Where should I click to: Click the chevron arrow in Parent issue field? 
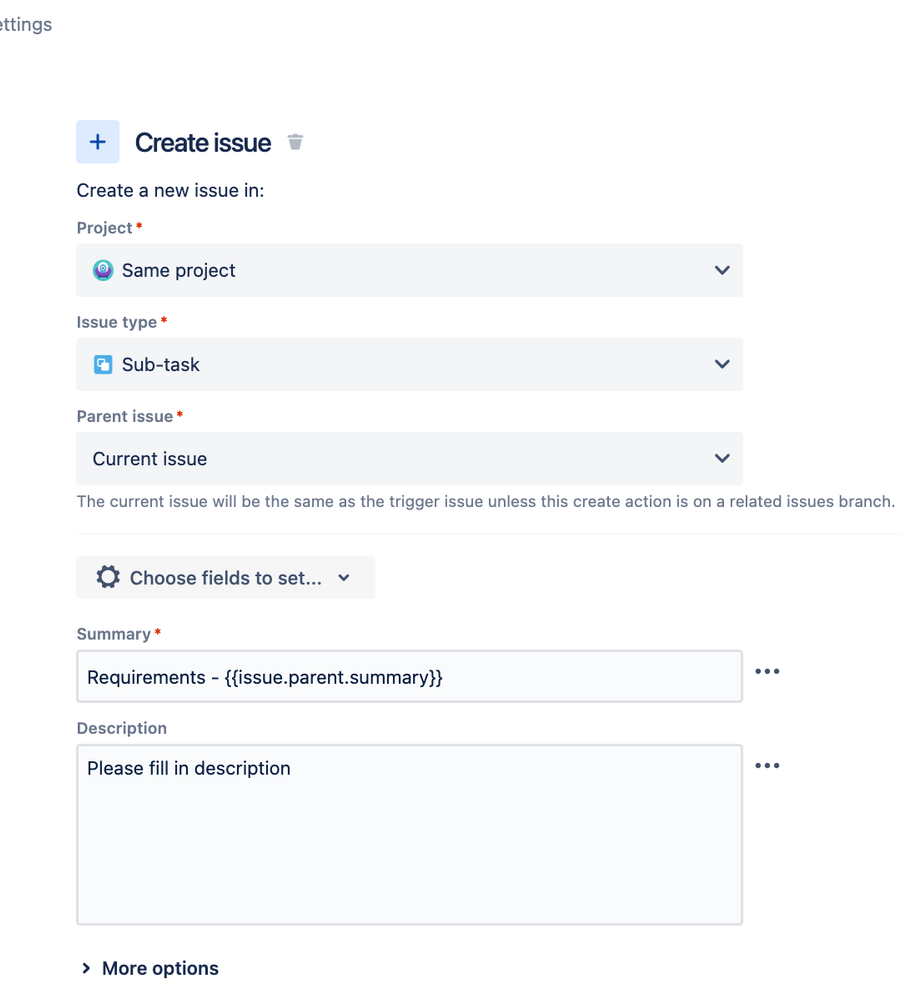point(722,459)
